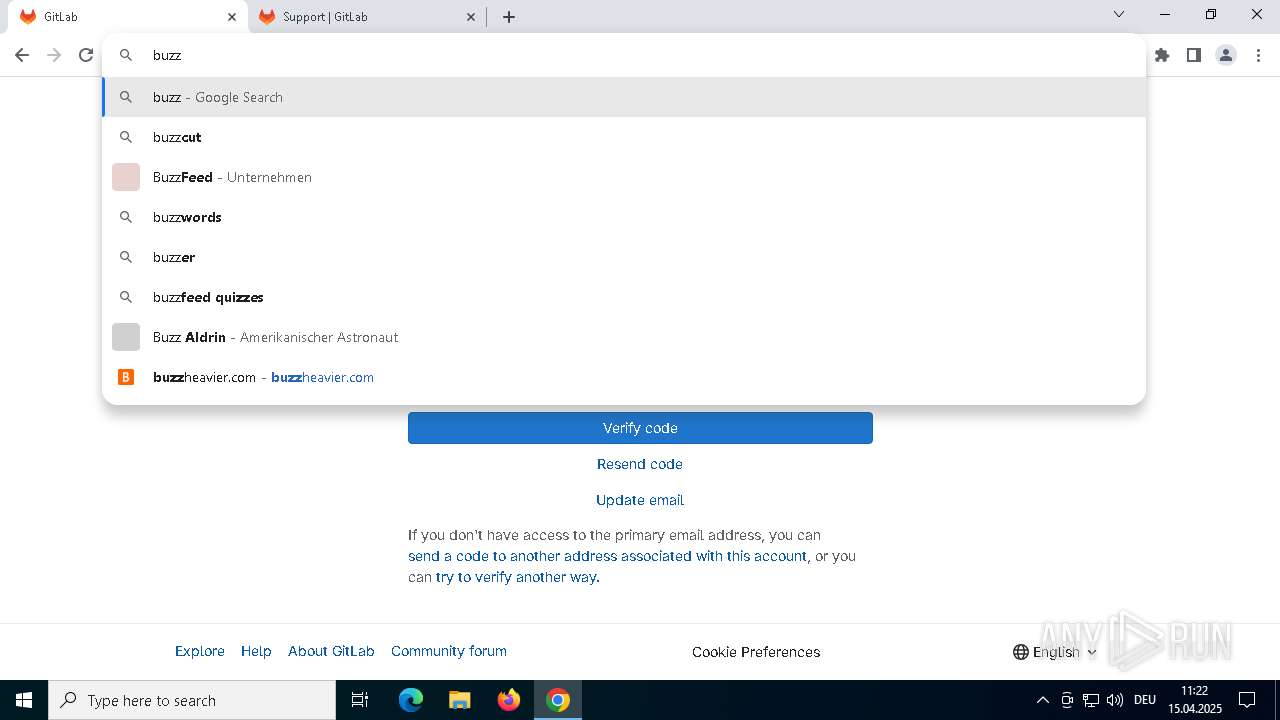The height and width of the screenshot is (720, 1280).
Task: Click the Resend code link
Action: pos(640,464)
